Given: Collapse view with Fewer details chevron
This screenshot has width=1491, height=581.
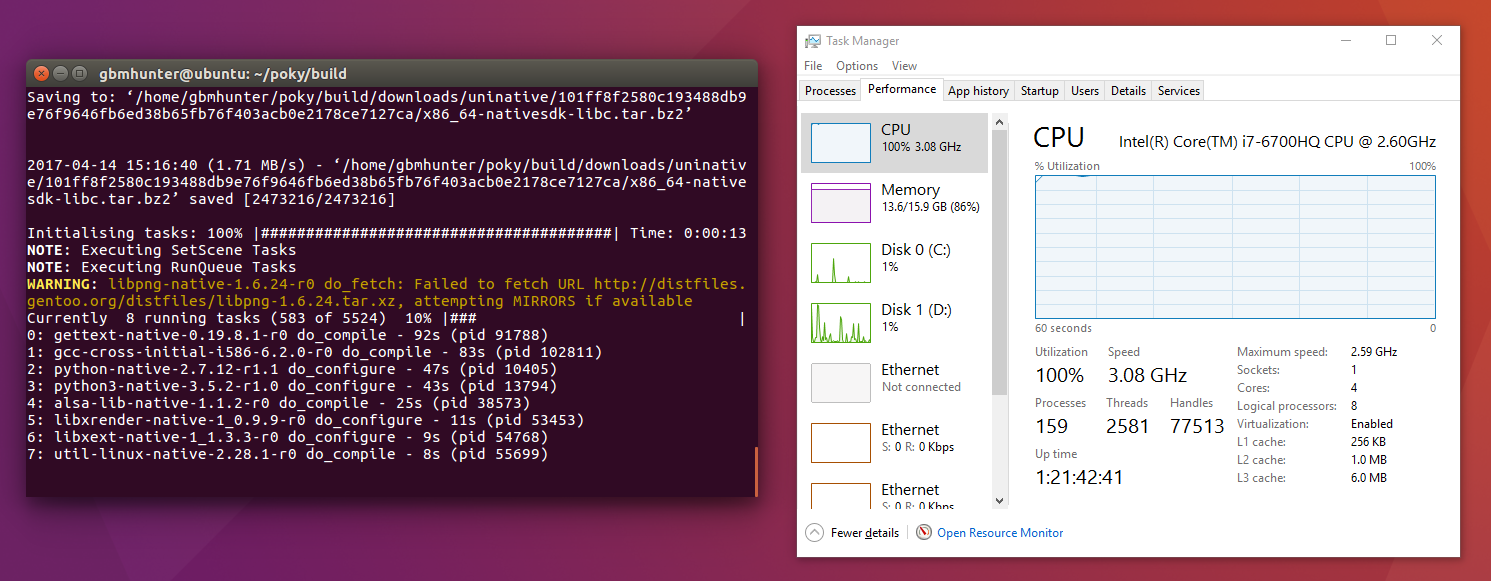Looking at the screenshot, I should (814, 533).
